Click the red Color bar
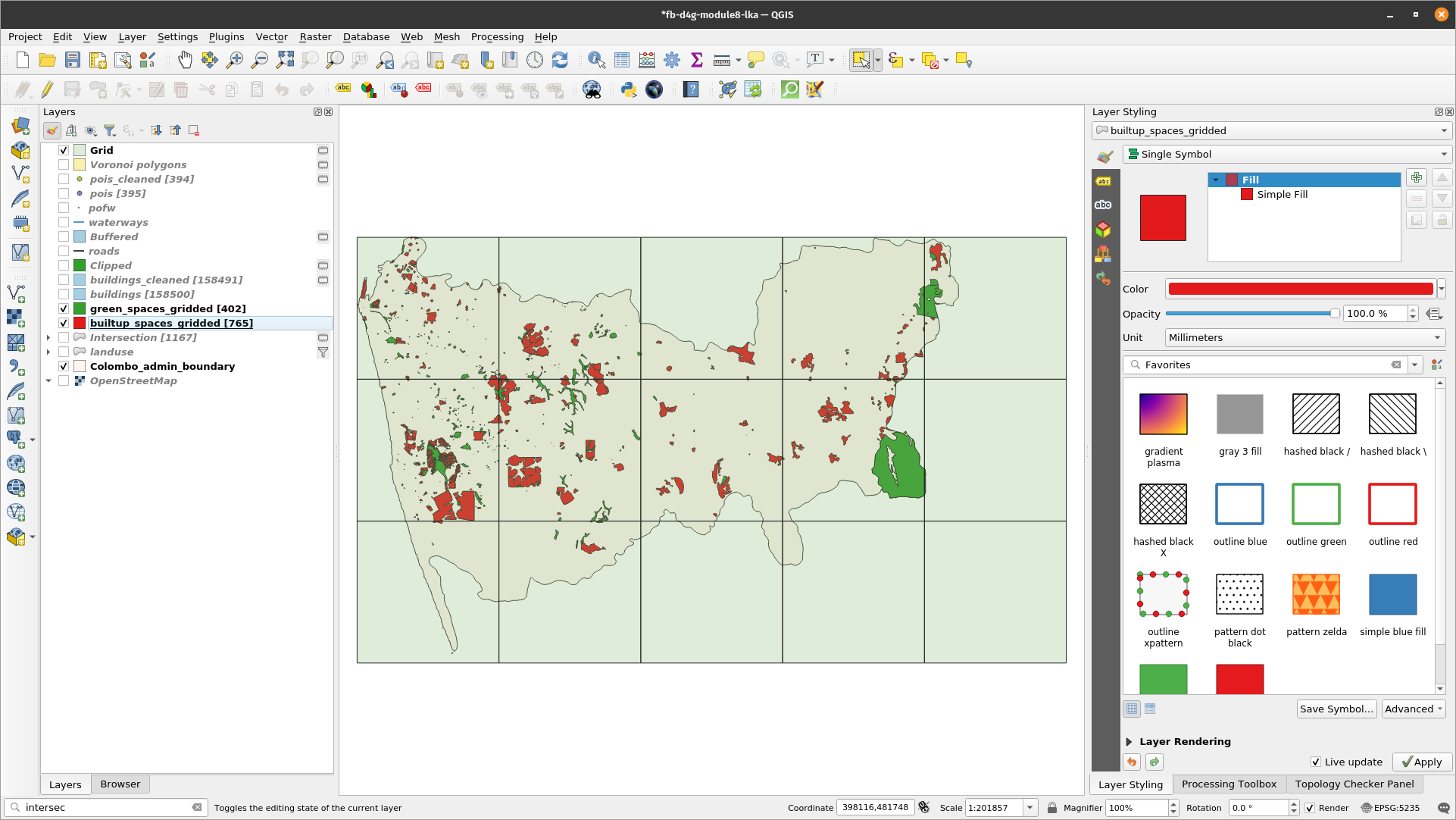Image resolution: width=1456 pixels, height=820 pixels. tap(1300, 289)
